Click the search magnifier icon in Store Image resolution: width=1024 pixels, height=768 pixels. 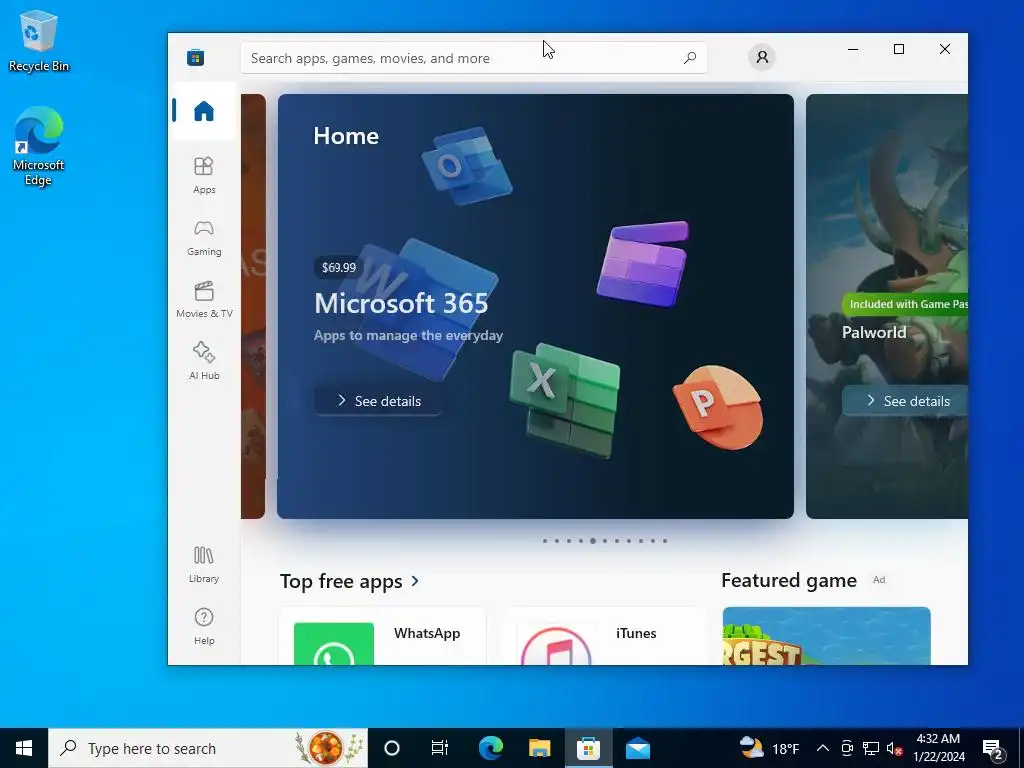click(690, 58)
